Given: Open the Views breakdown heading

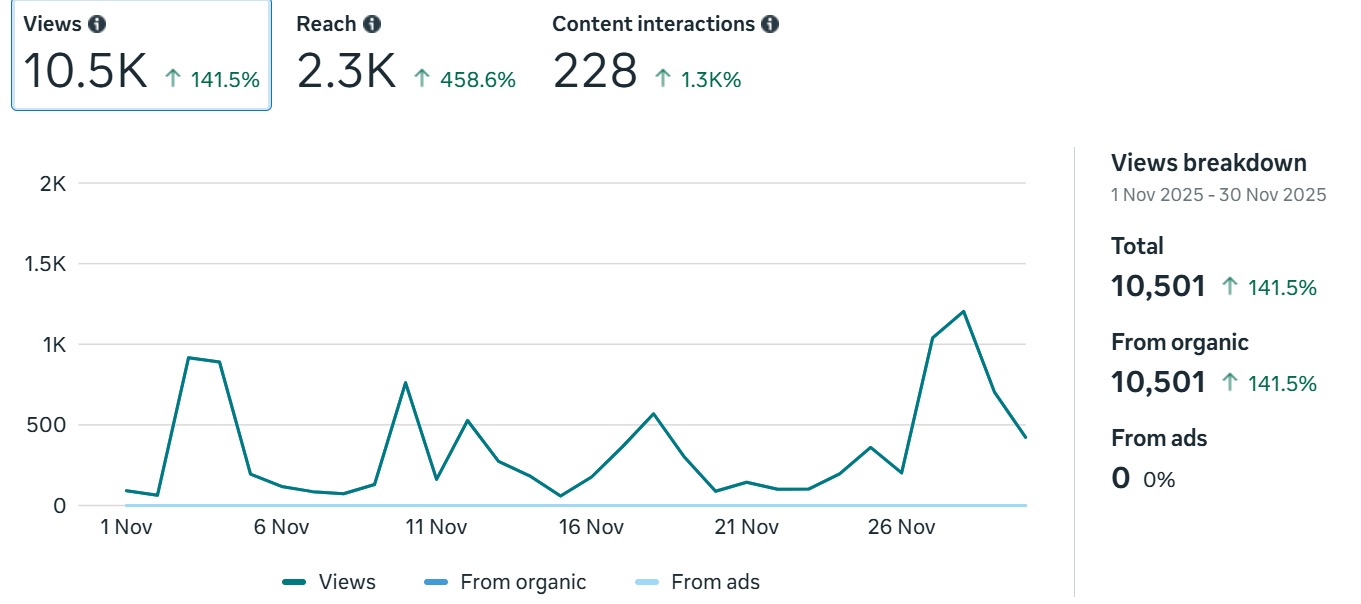Looking at the screenshot, I should [x=1209, y=162].
